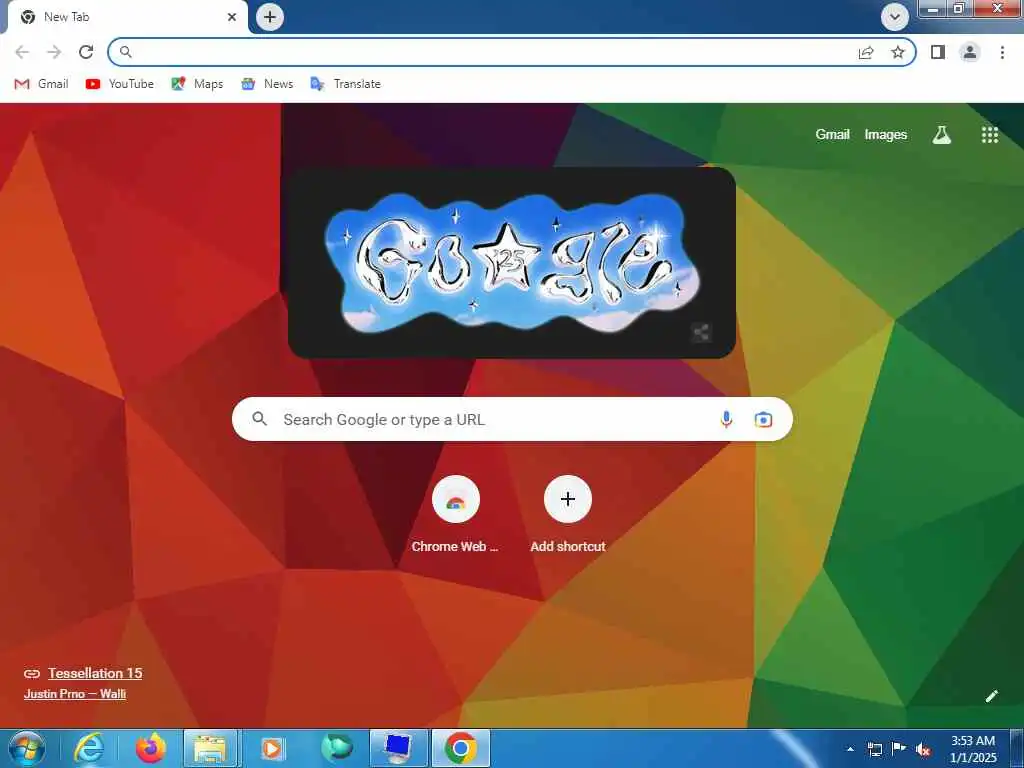
Task: Open the network tray icon
Action: 874,749
